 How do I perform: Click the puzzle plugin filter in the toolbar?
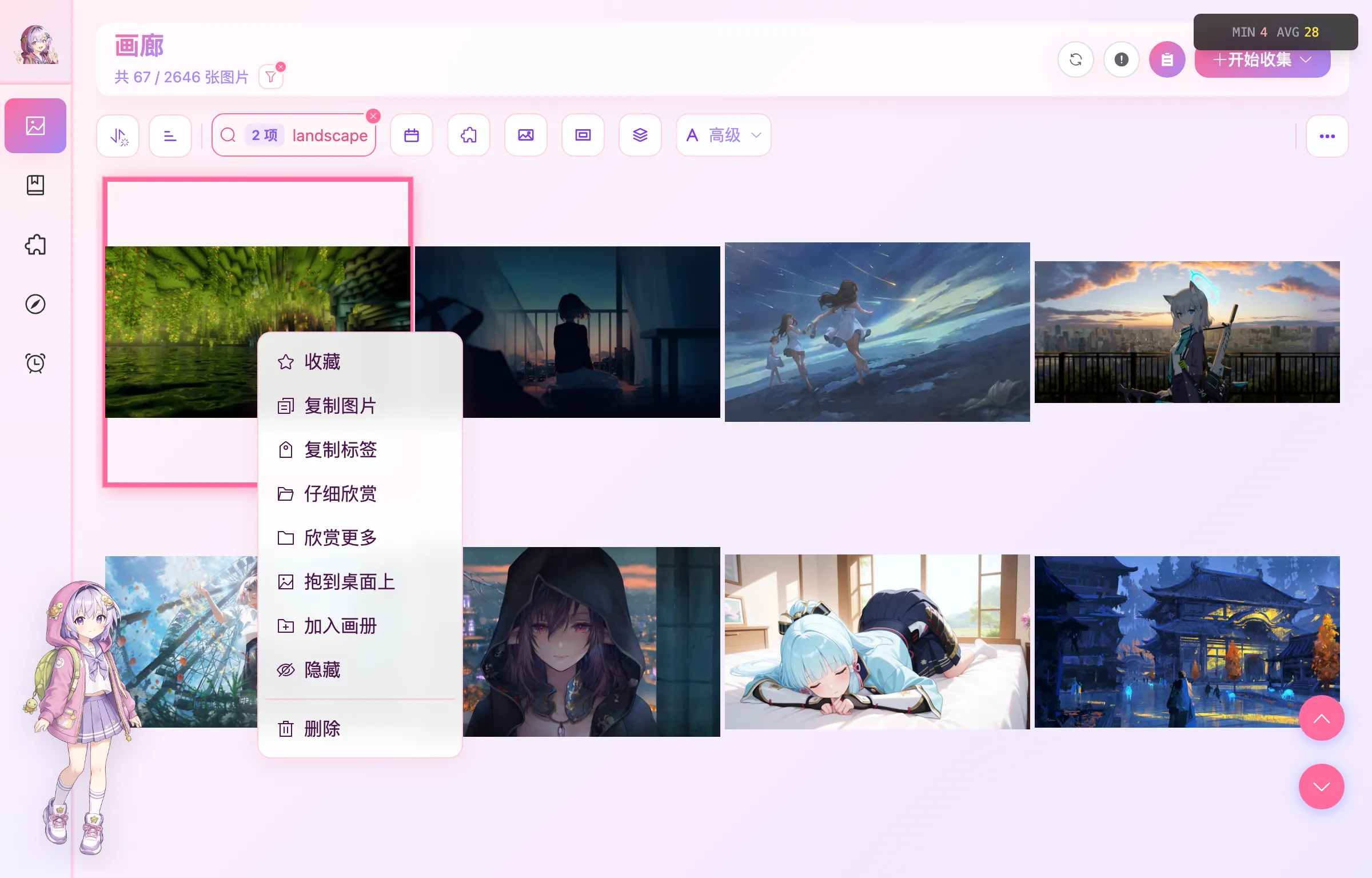click(469, 135)
